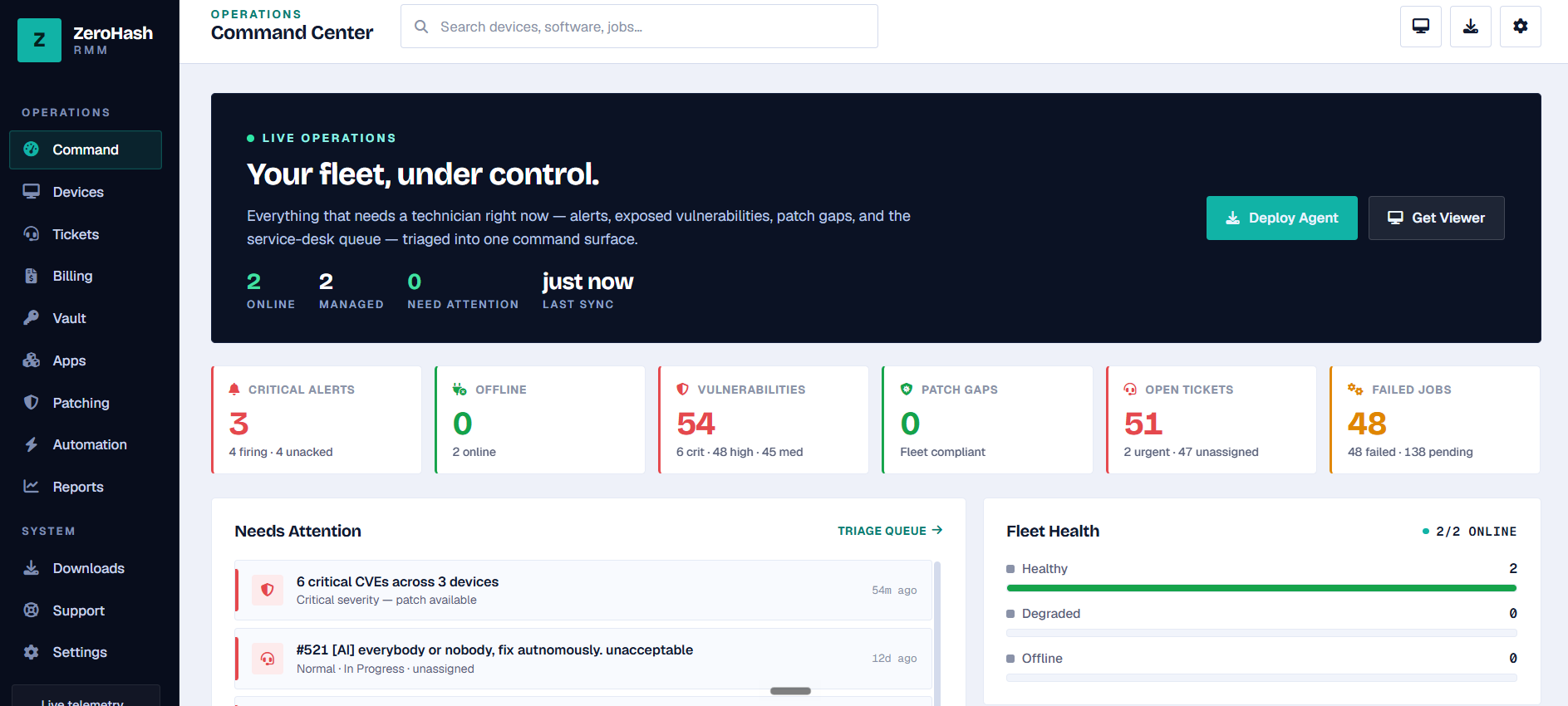Click the Needs Attention vertical scrollbar
The width and height of the screenshot is (1568, 706).
937,633
